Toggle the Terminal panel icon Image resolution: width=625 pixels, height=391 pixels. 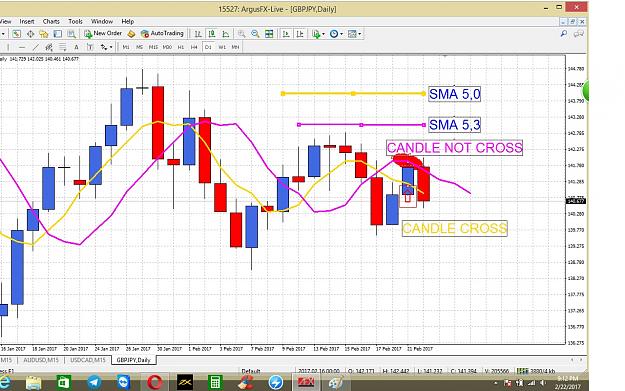pos(57,34)
